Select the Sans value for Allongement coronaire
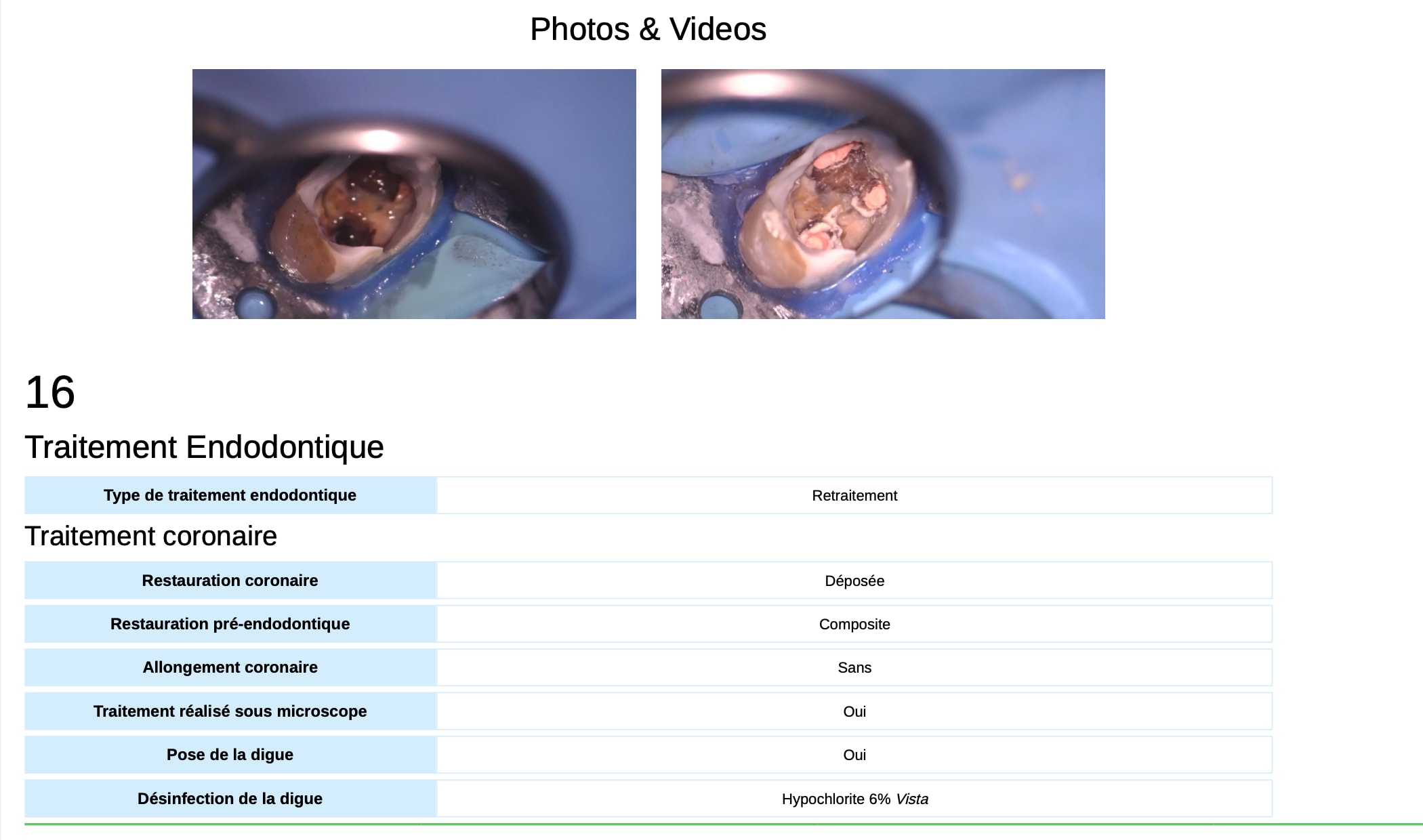This screenshot has height=840, width=1423. (x=854, y=667)
